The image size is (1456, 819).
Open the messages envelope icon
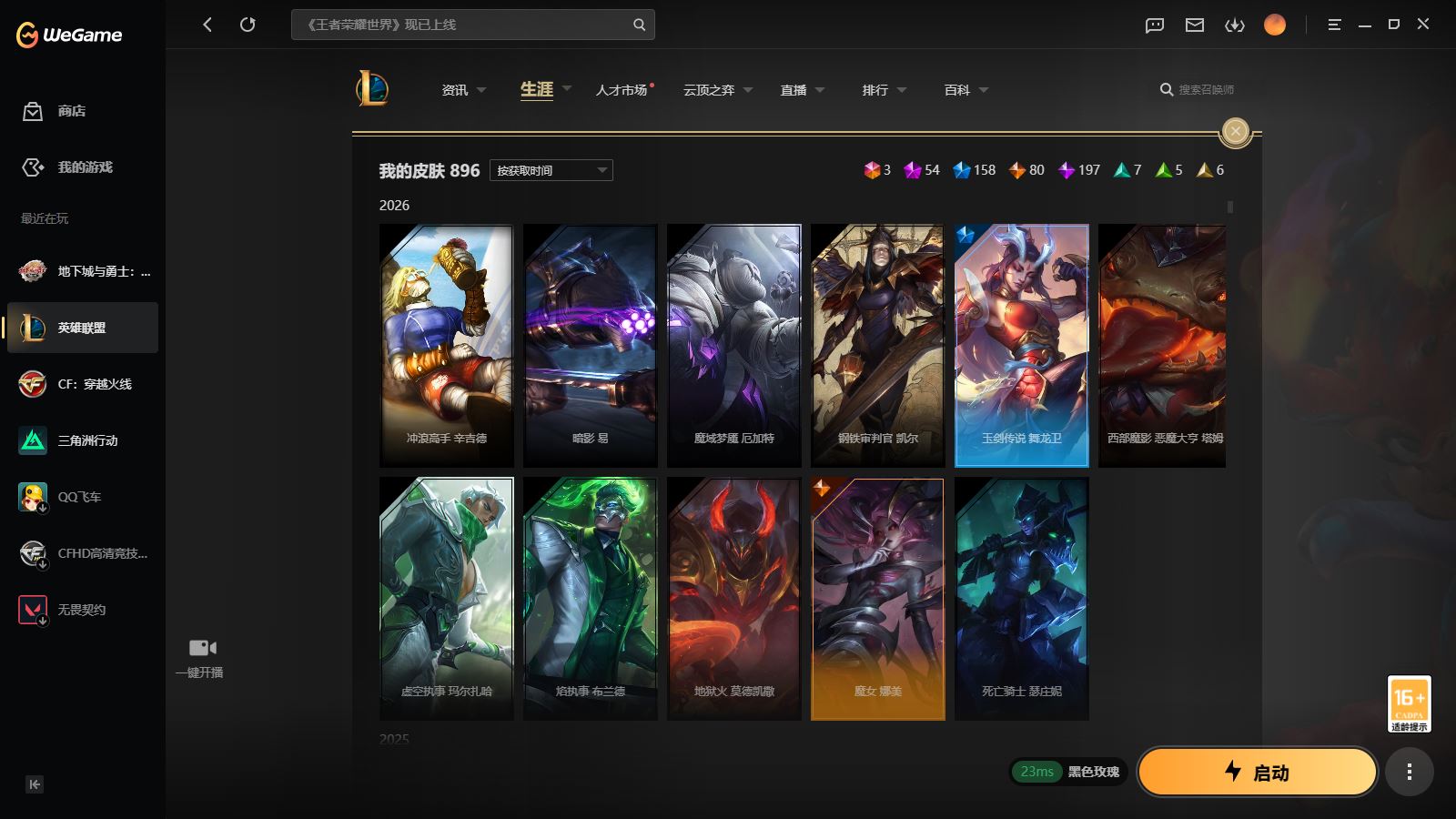pos(1194,25)
